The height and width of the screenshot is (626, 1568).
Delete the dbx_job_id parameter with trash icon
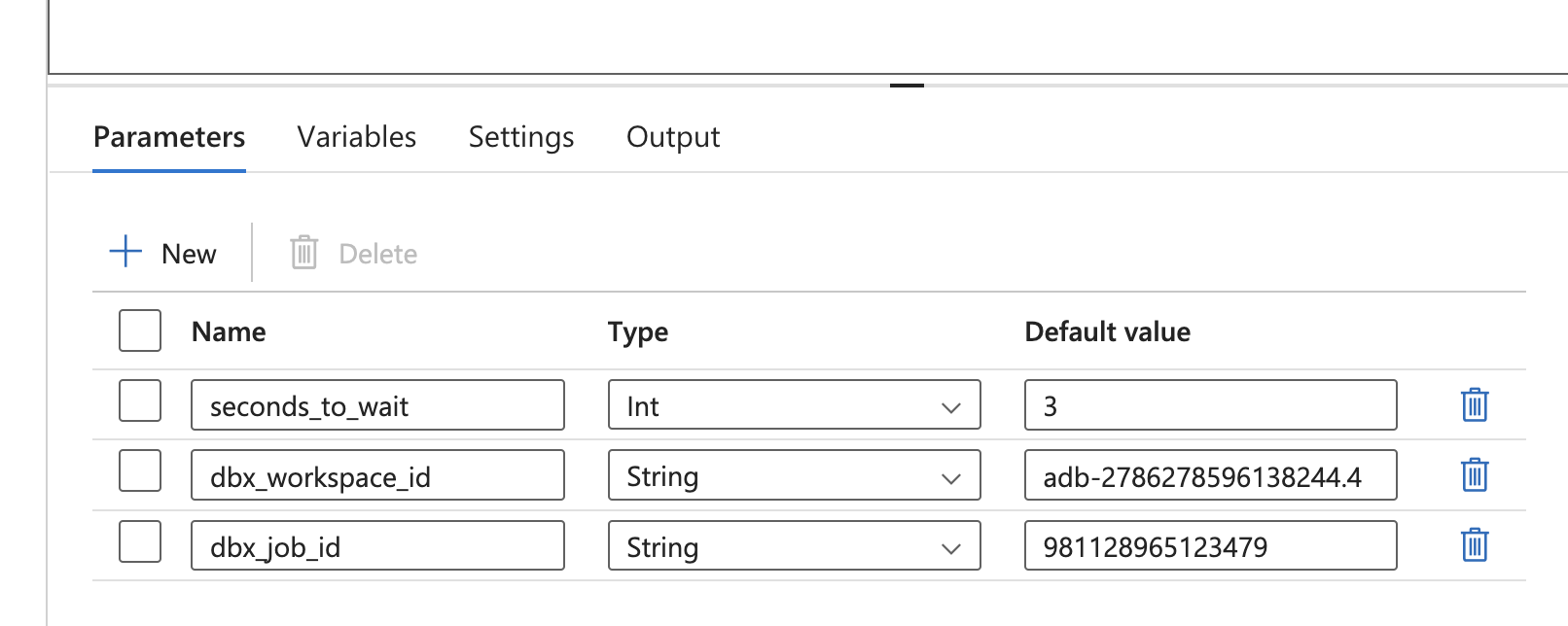click(1474, 545)
